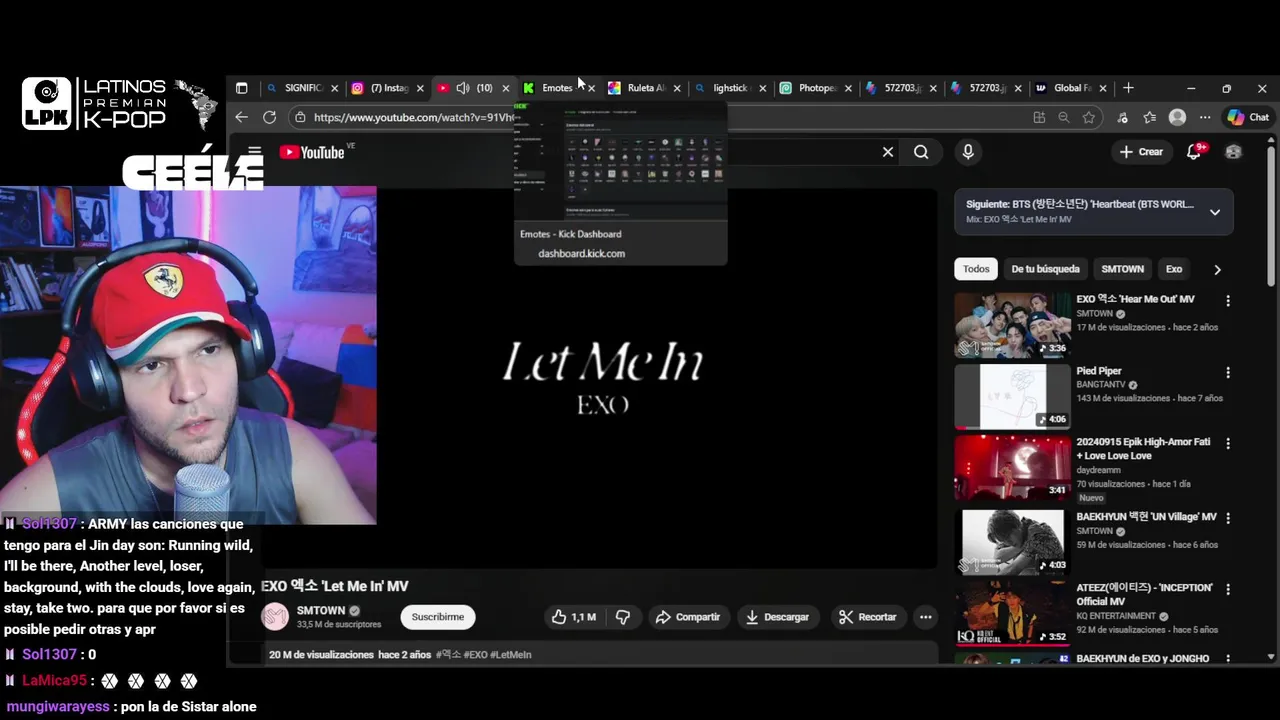The width and height of the screenshot is (1280, 720).
Task: Click the Compartir share button
Action: pyautogui.click(x=687, y=617)
